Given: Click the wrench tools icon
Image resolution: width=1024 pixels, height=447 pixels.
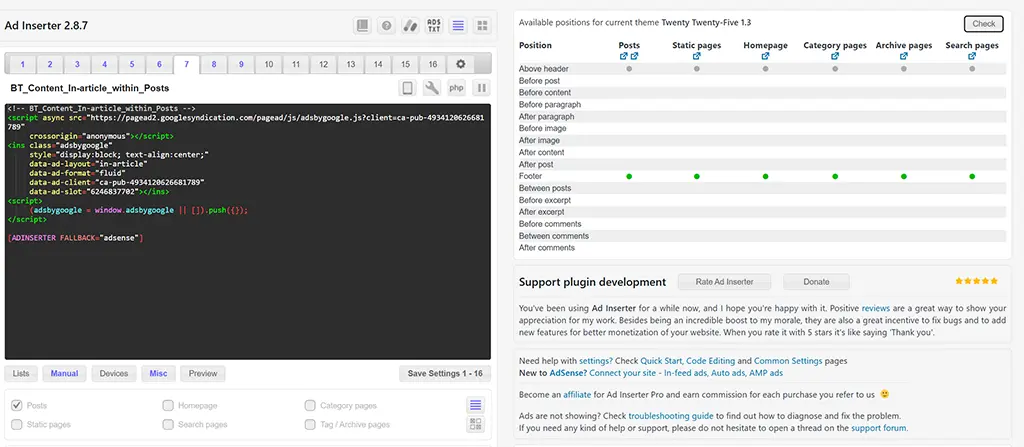Looking at the screenshot, I should pos(432,89).
